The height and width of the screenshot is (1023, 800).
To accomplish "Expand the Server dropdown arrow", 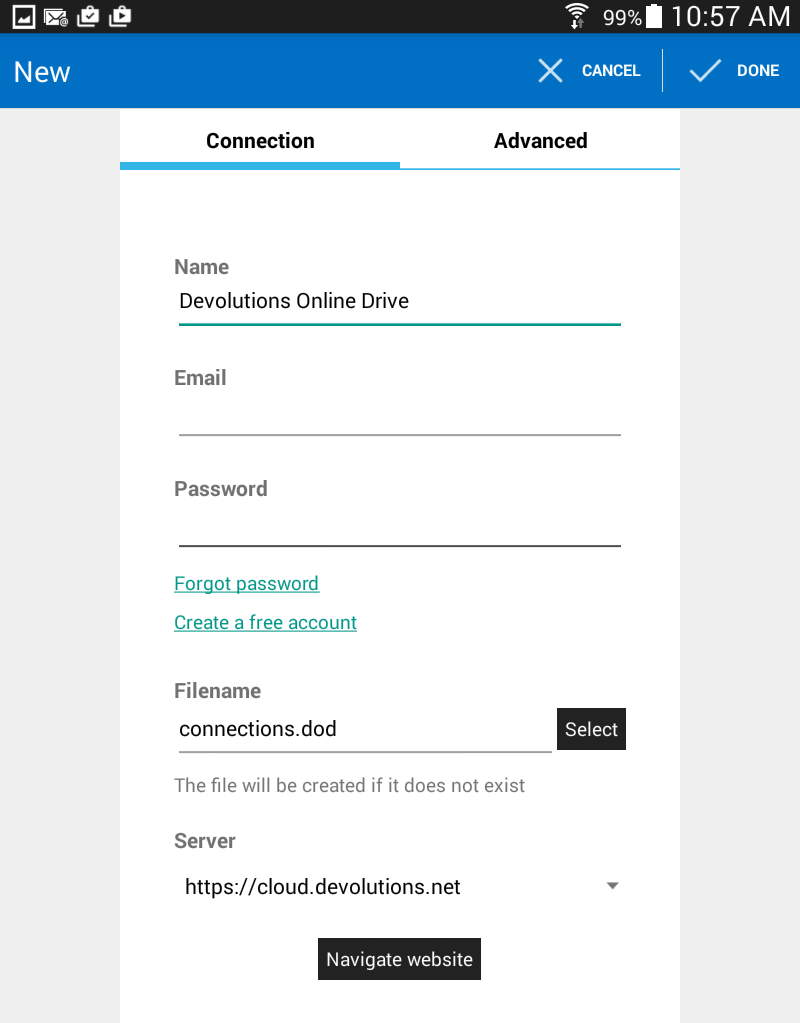I will tap(613, 886).
